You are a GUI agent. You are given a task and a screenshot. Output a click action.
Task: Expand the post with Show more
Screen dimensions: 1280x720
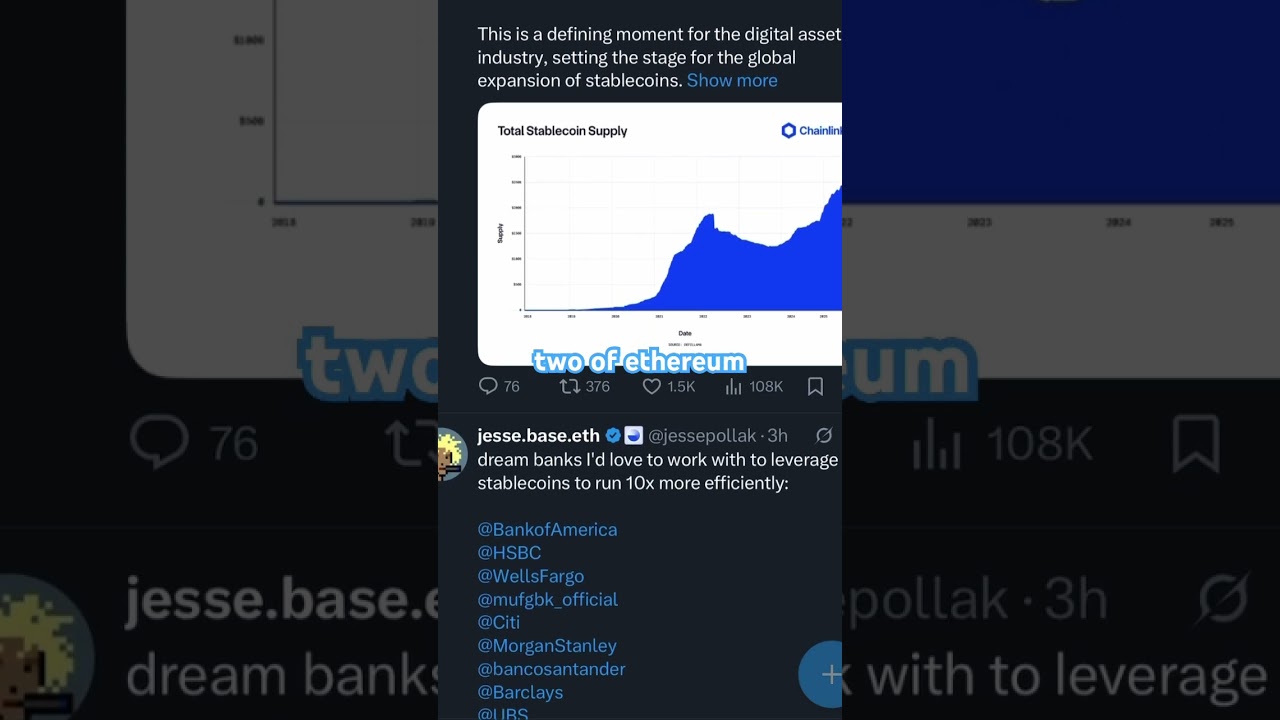tap(732, 80)
